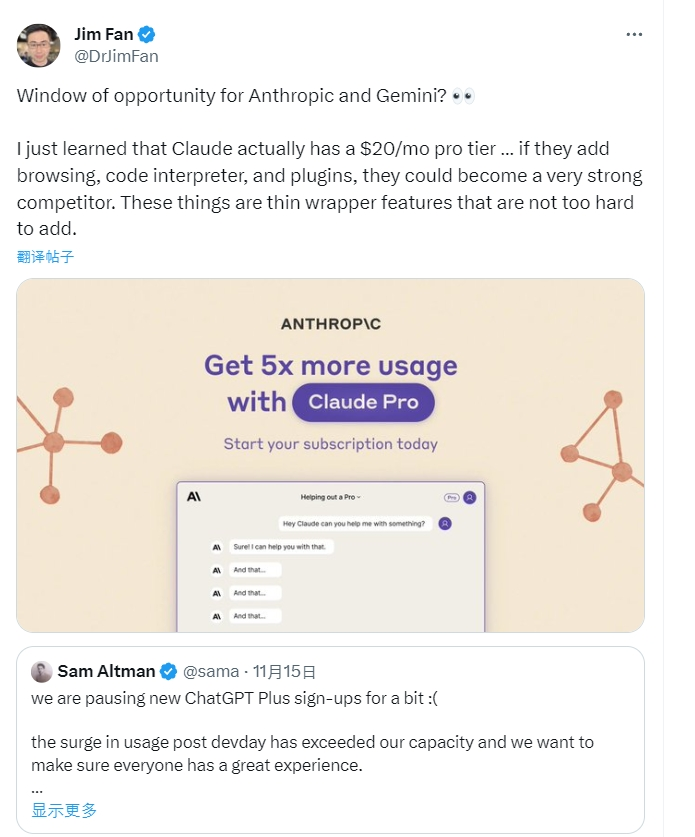Click Sam Altman's small profile avatar
Viewport: 695px width, 837px height.
[41, 671]
